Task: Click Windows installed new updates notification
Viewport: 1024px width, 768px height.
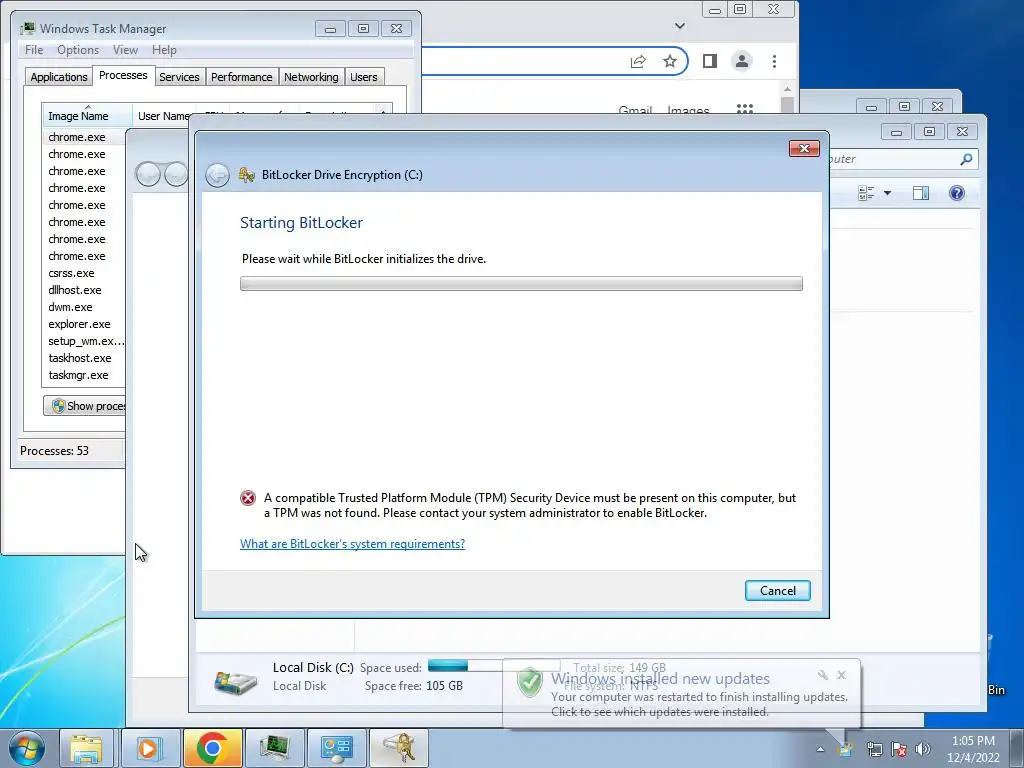Action: coord(680,694)
